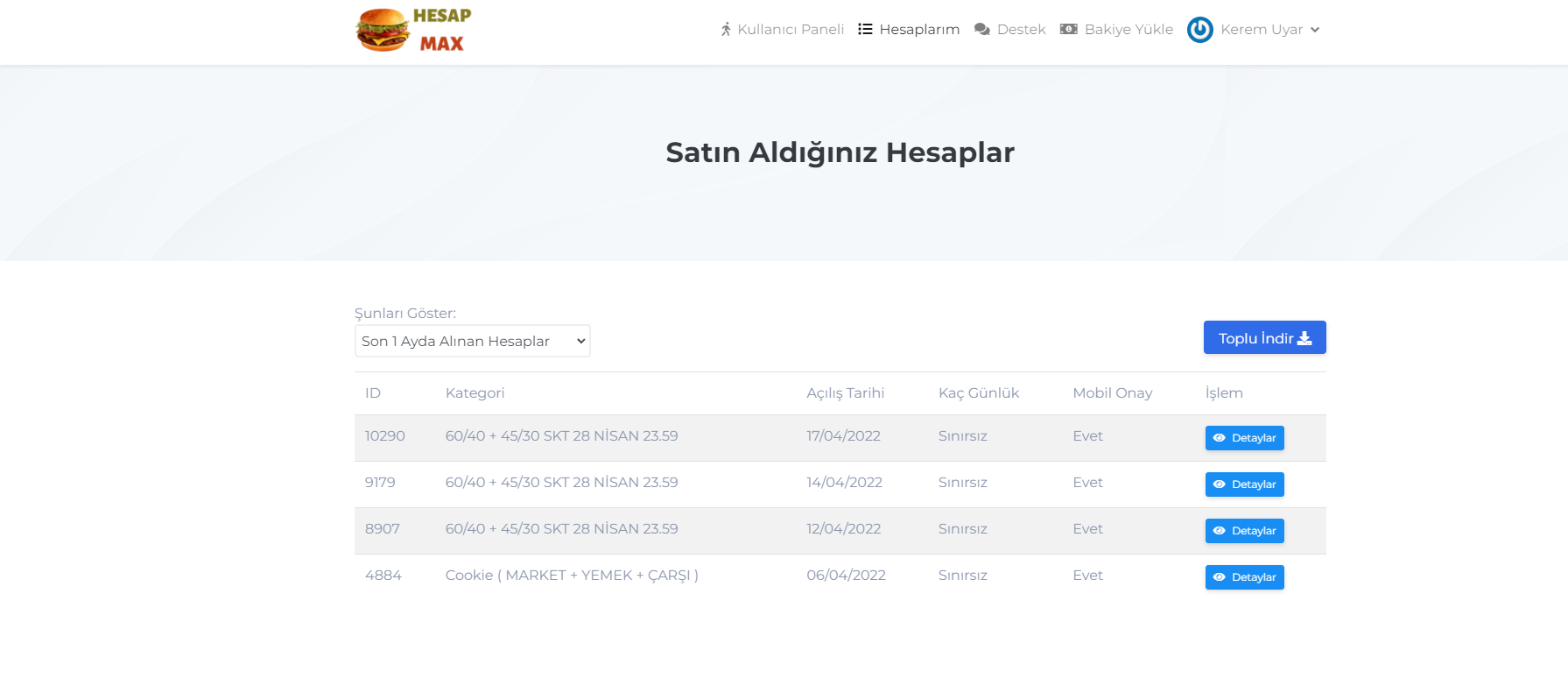This screenshot has width=1568, height=700.
Task: Click the ID column header
Action: pos(373,393)
